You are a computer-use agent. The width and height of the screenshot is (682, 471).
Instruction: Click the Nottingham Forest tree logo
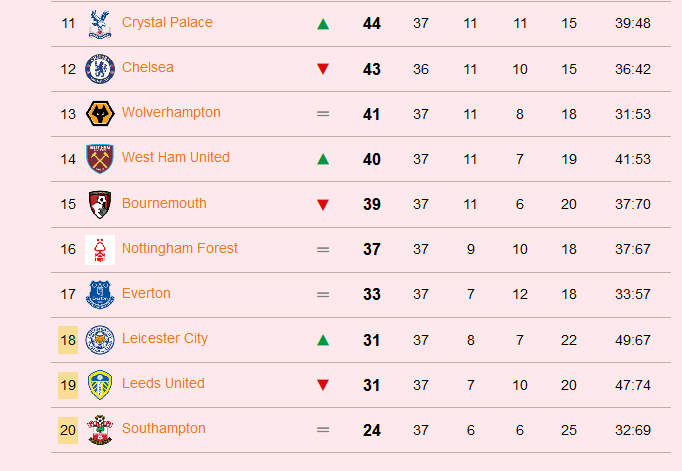coord(100,250)
